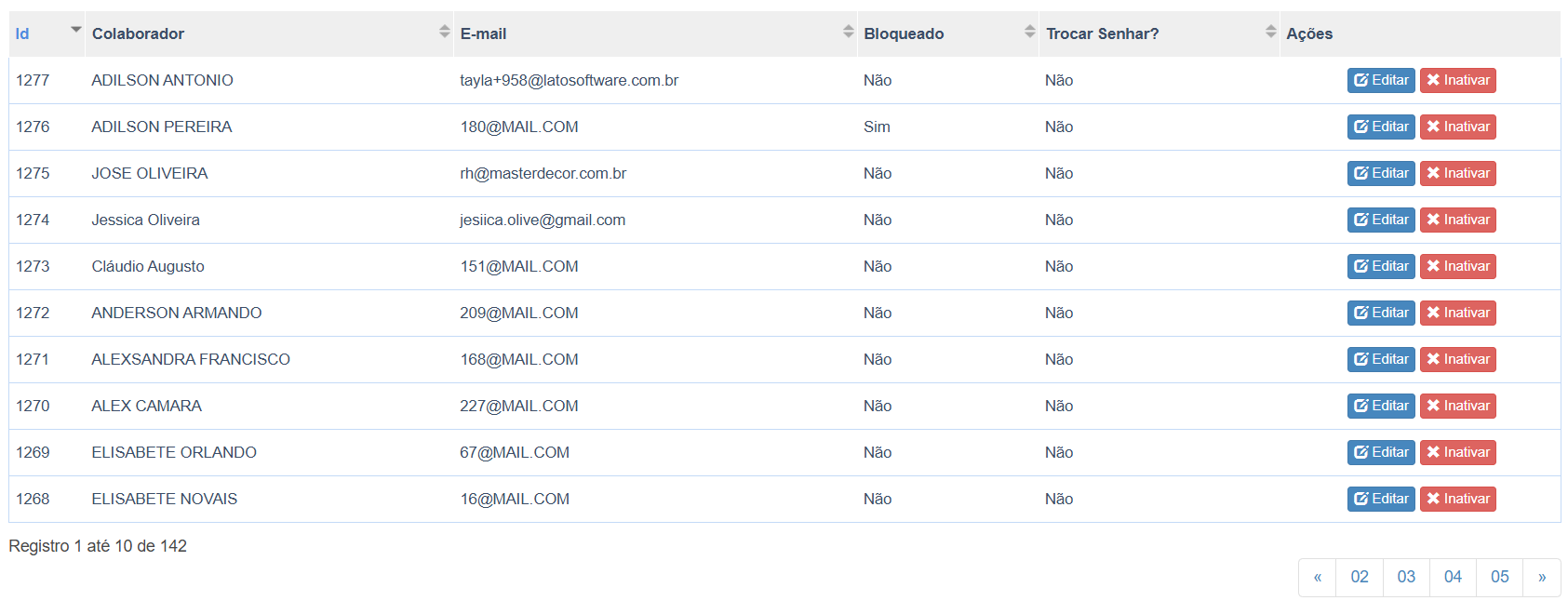
Task: Click Inativar on ALEX CAMARA row
Action: 1458,406
